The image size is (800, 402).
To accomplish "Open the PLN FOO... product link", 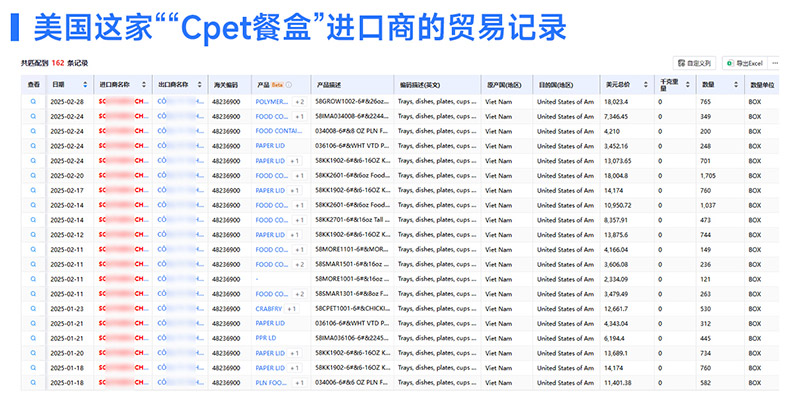I will coord(271,383).
